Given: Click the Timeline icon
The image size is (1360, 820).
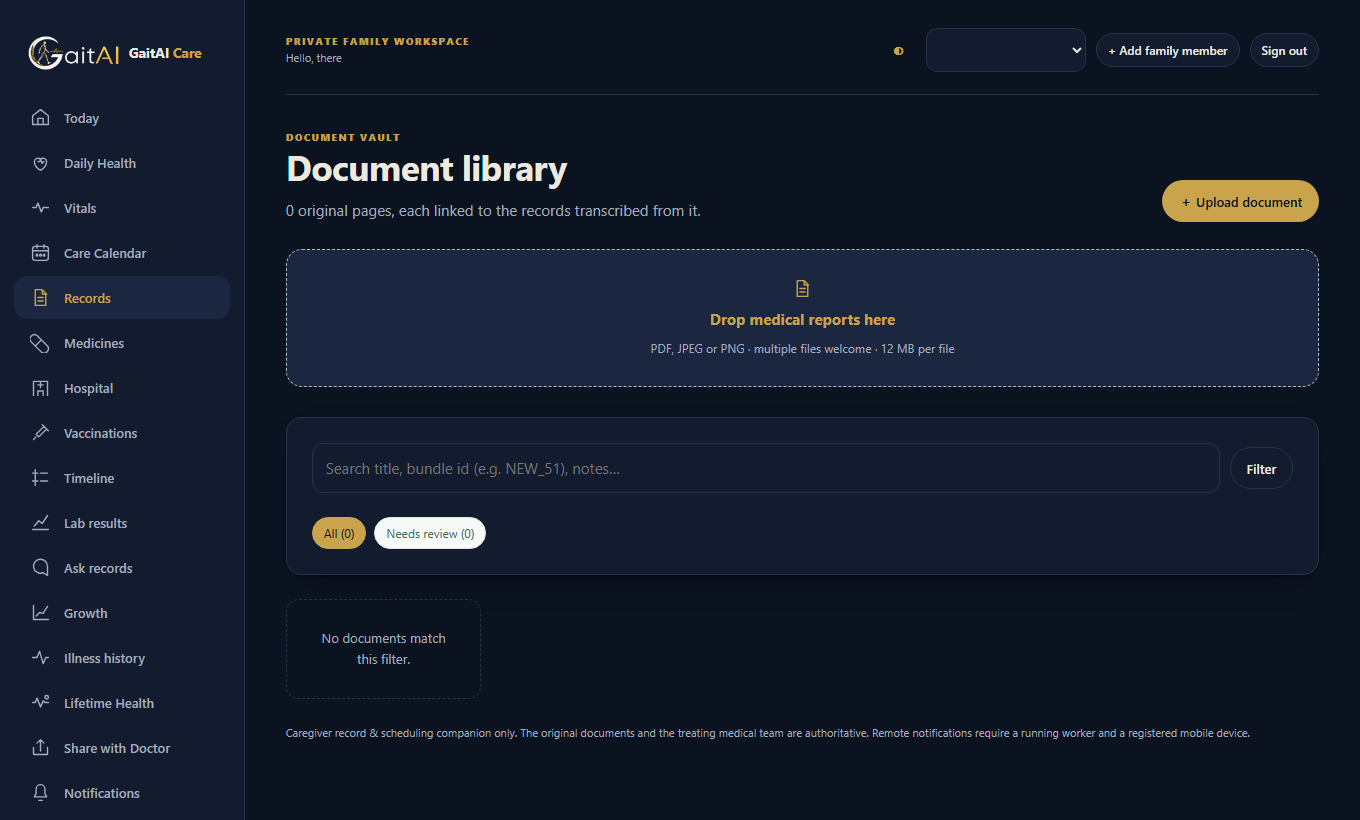Looking at the screenshot, I should [40, 478].
